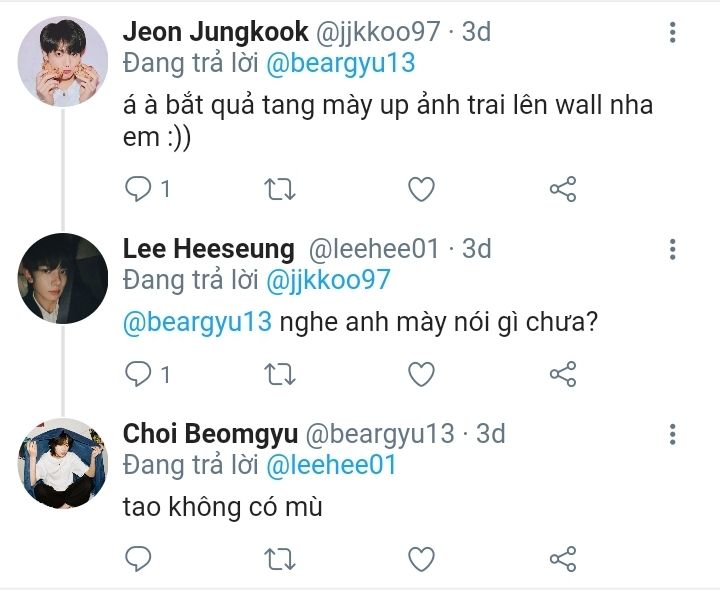Reply to Jeon Jungkook's tweet
720x590 pixels.
pos(138,188)
